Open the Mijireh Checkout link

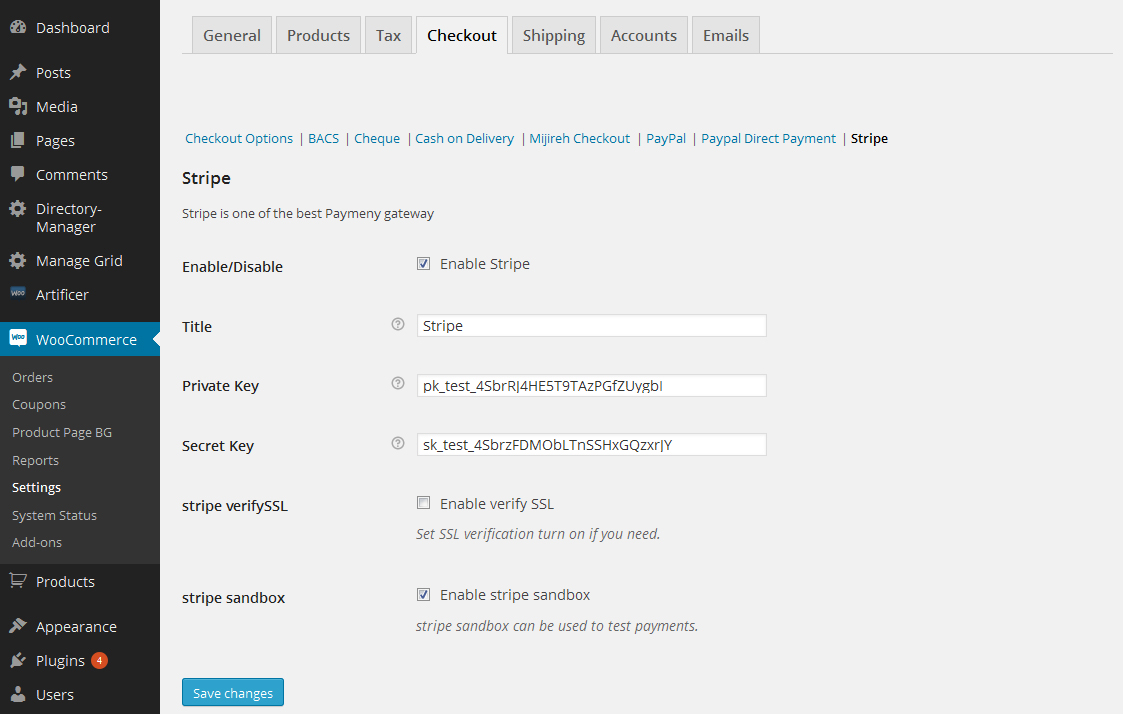[x=579, y=138]
